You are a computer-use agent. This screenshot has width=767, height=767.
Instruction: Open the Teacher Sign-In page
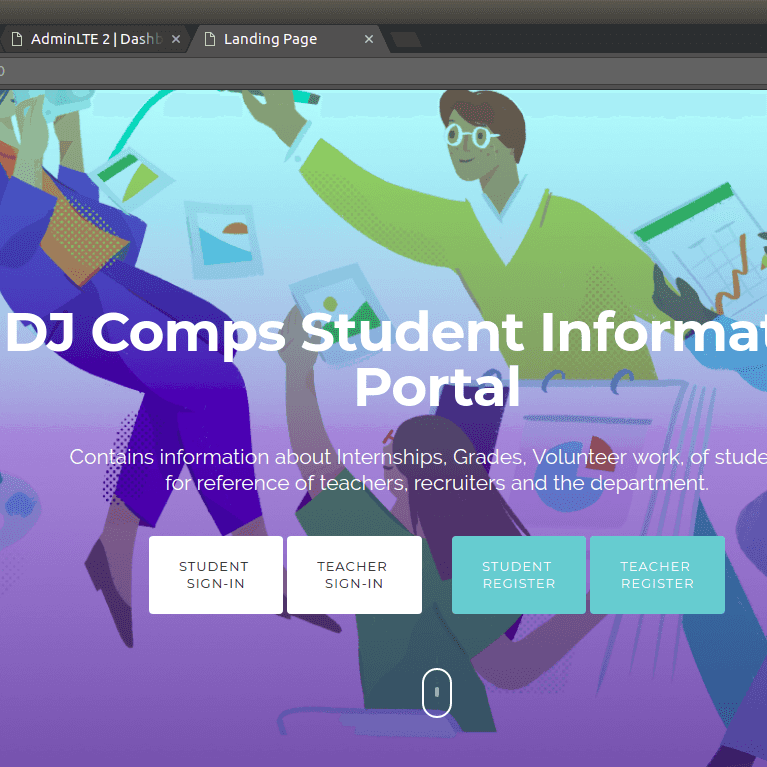pos(354,575)
